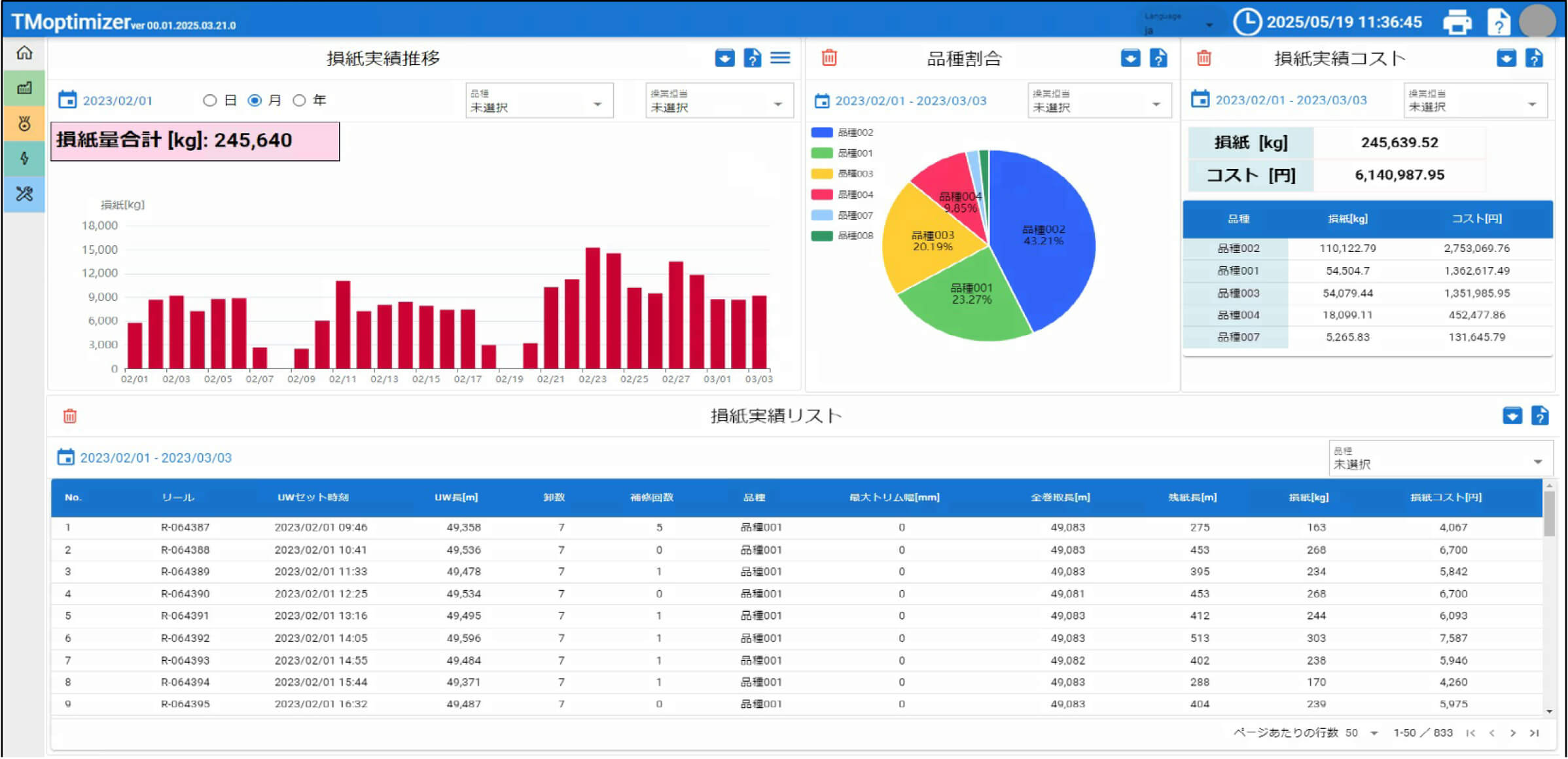The width and height of the screenshot is (1568, 759).
Task: Select the 日 radio button
Action: point(210,100)
